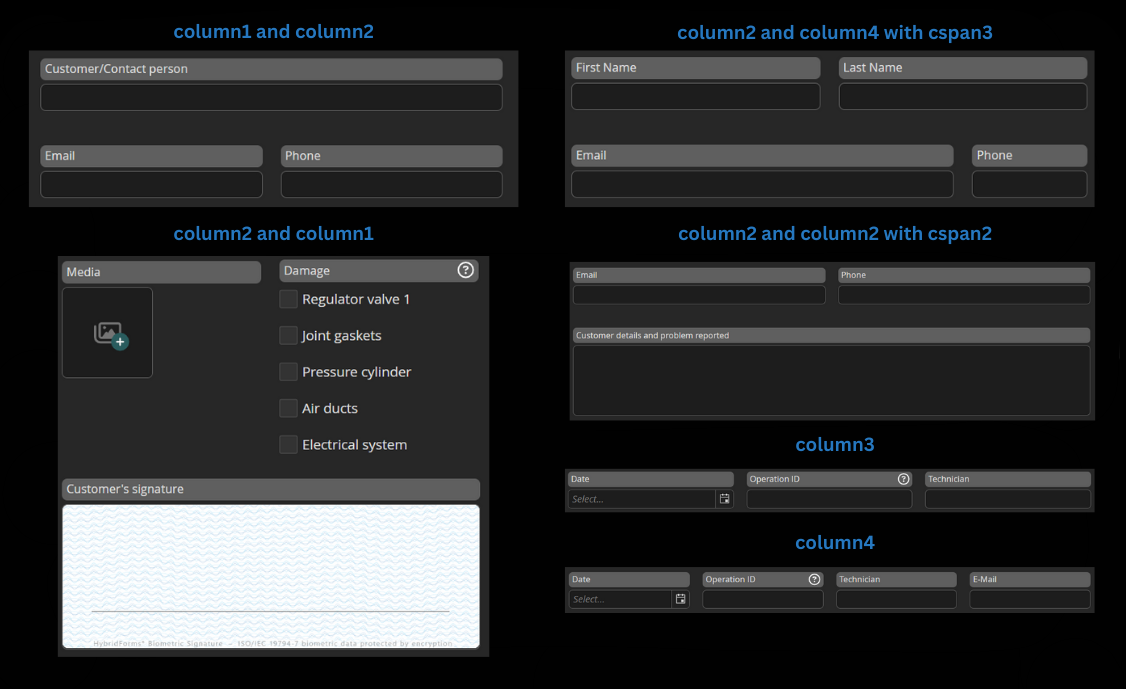Enable the Pressure cylinder checkbox
Image resolution: width=1126 pixels, height=689 pixels.
coord(288,372)
